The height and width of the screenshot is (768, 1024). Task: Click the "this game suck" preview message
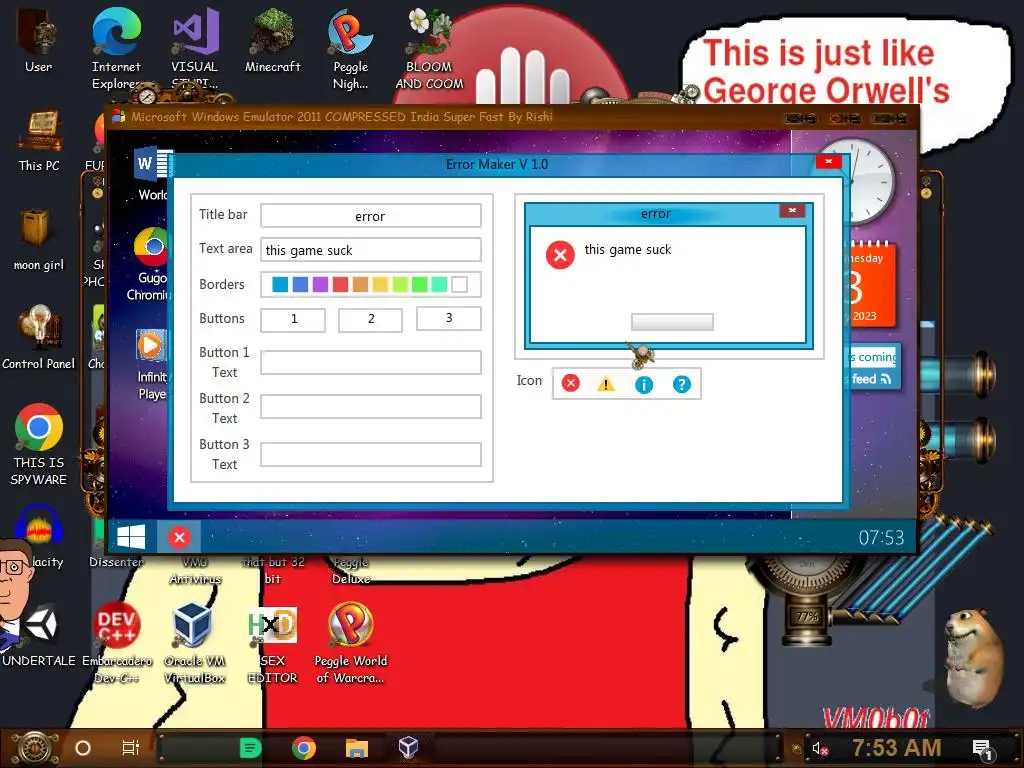[628, 249]
